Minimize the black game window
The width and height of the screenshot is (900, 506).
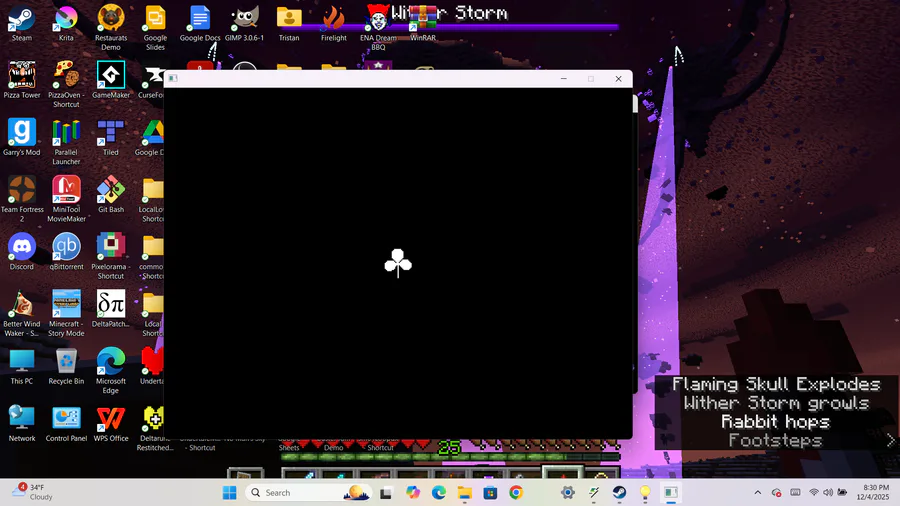point(564,79)
